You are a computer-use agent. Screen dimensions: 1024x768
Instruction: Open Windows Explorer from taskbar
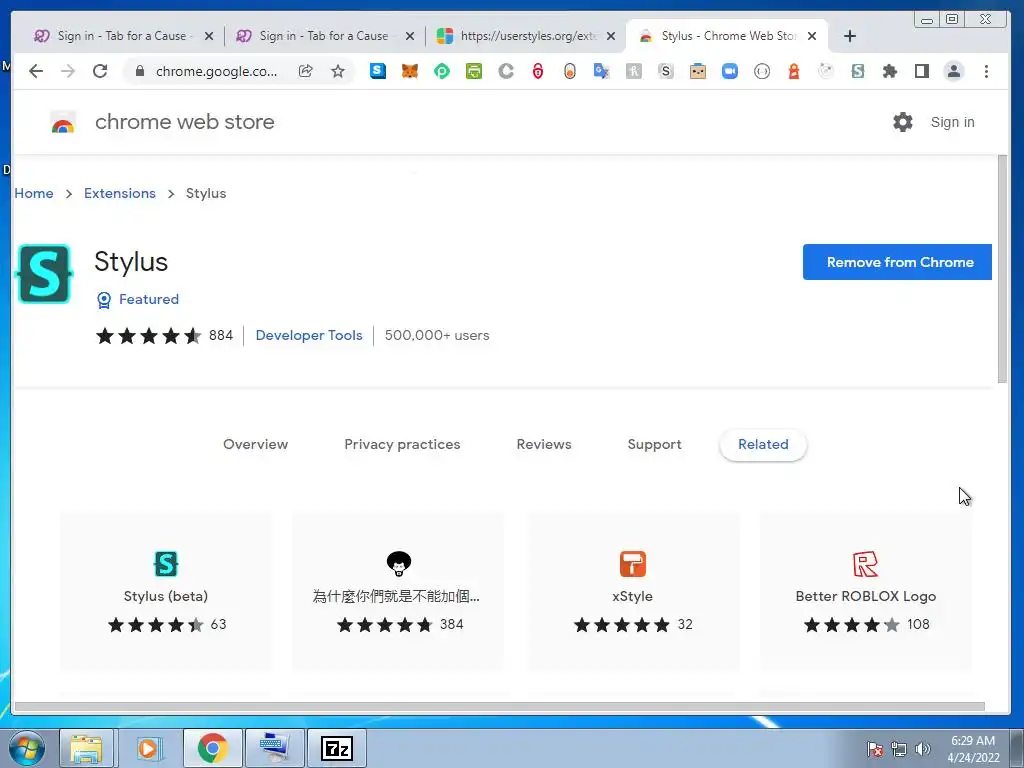87,748
